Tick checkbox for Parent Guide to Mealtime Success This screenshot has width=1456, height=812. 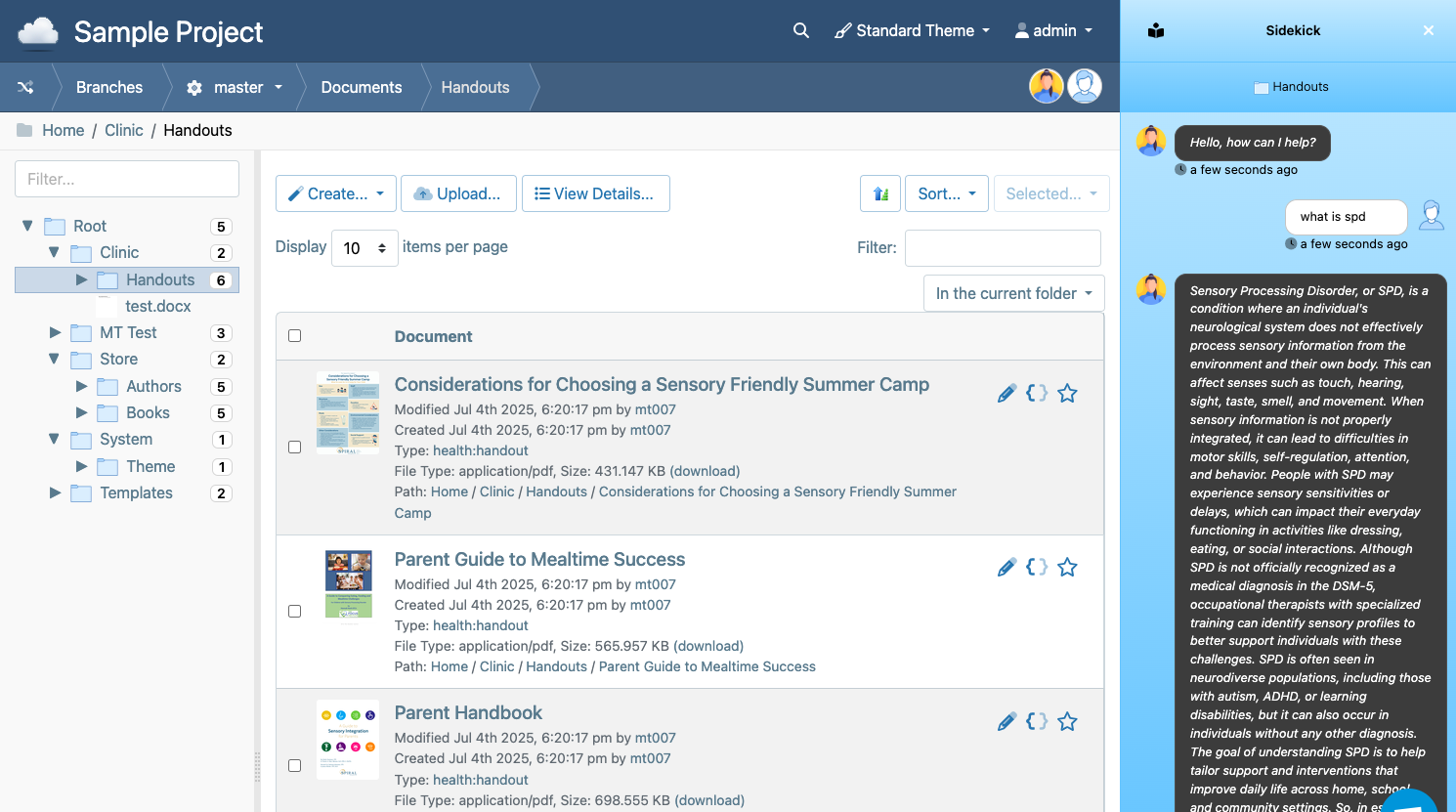point(294,611)
